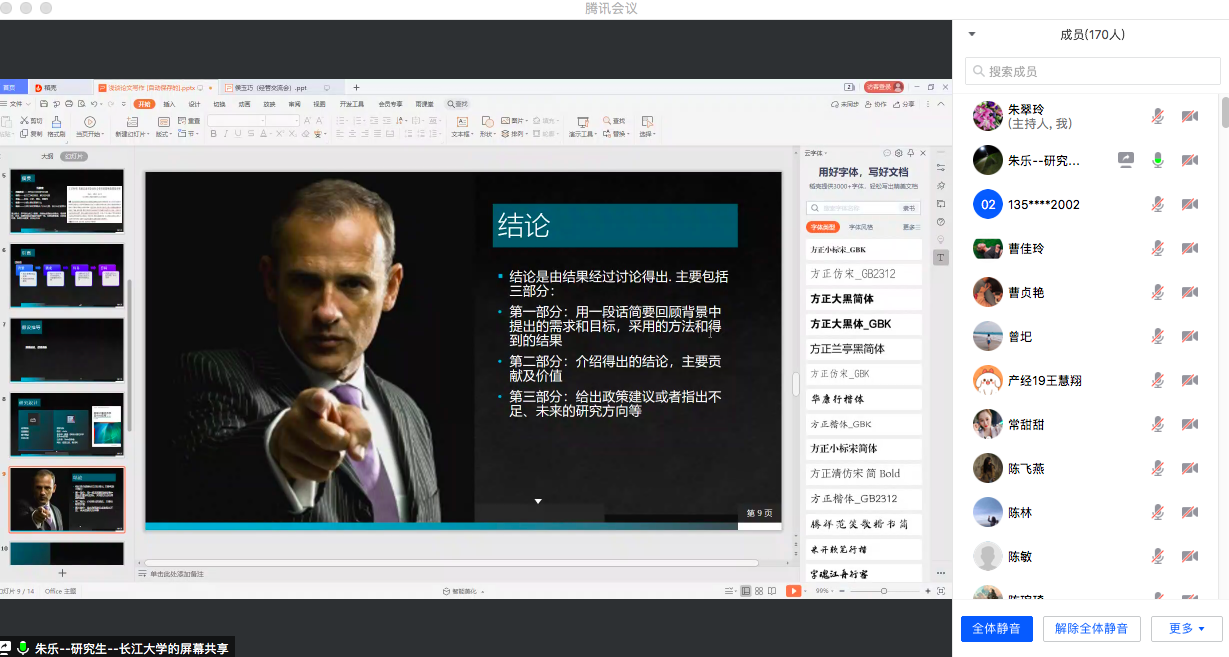Screen dimensions: 1229x657
Task: Open the 插入 ribbon tab
Action: (169, 104)
